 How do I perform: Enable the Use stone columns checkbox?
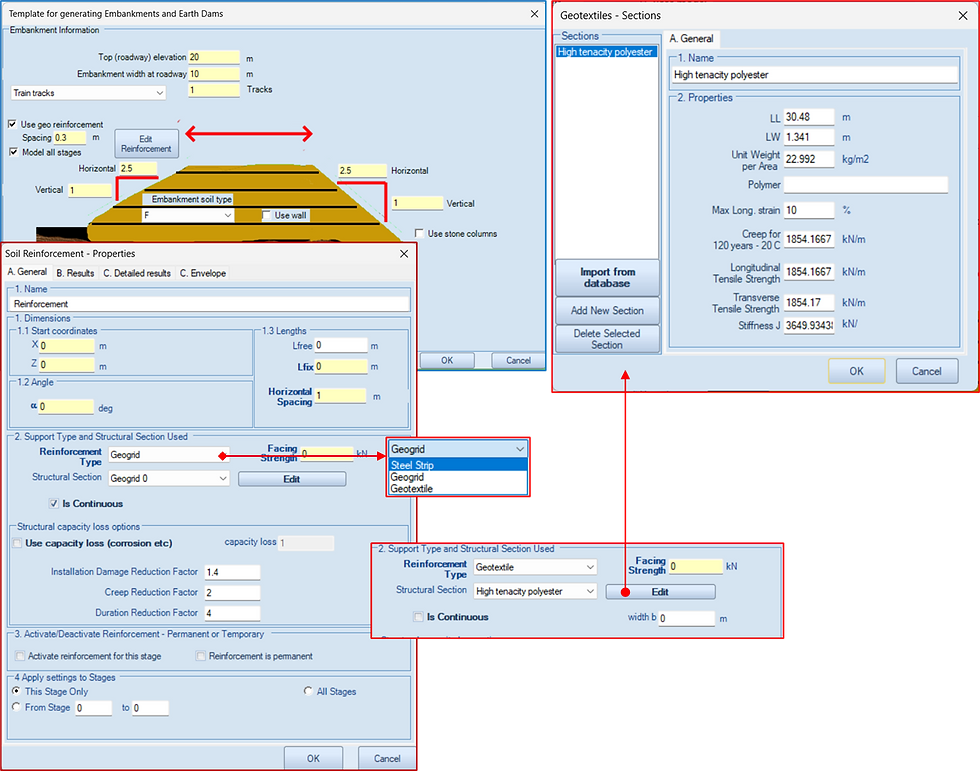click(419, 234)
